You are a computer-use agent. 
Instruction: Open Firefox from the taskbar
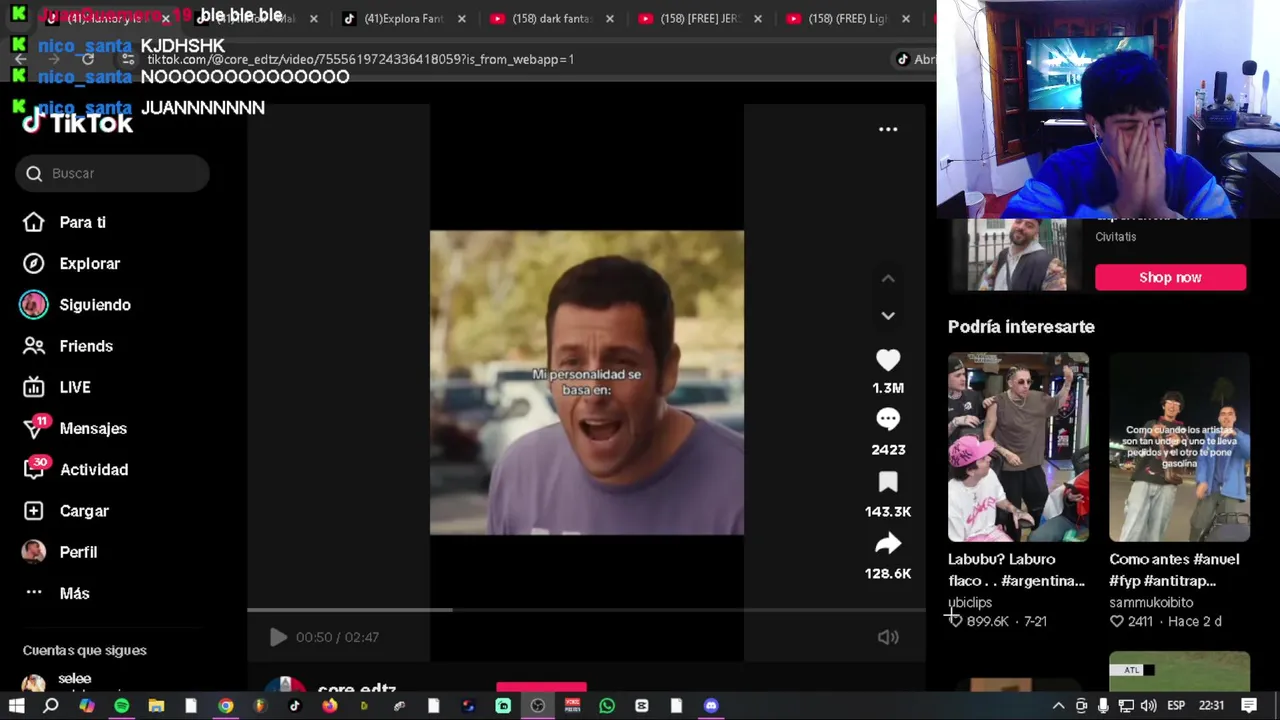[329, 706]
